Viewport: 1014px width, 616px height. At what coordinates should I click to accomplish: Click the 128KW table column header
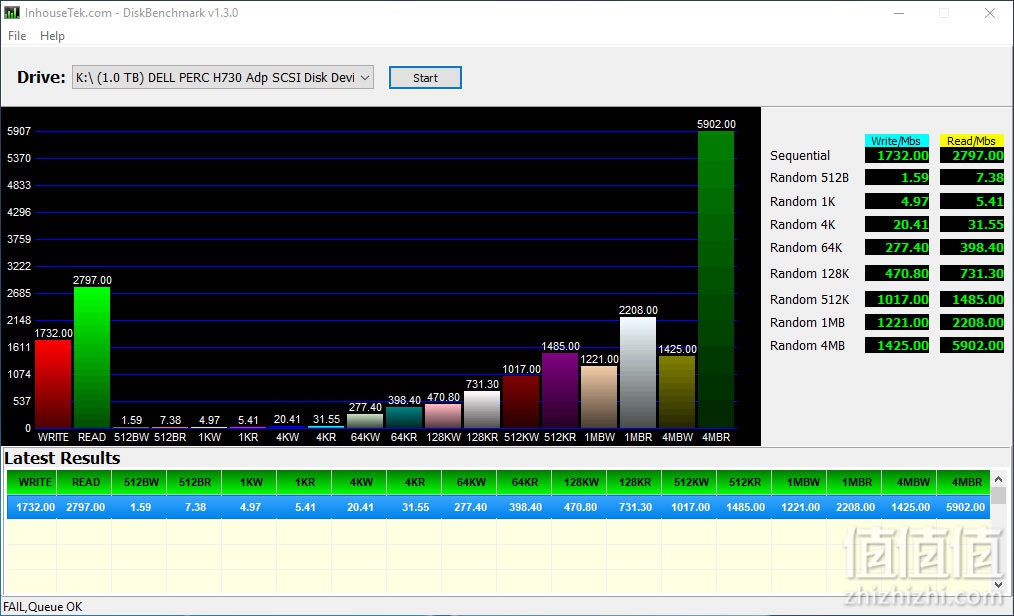tap(580, 482)
